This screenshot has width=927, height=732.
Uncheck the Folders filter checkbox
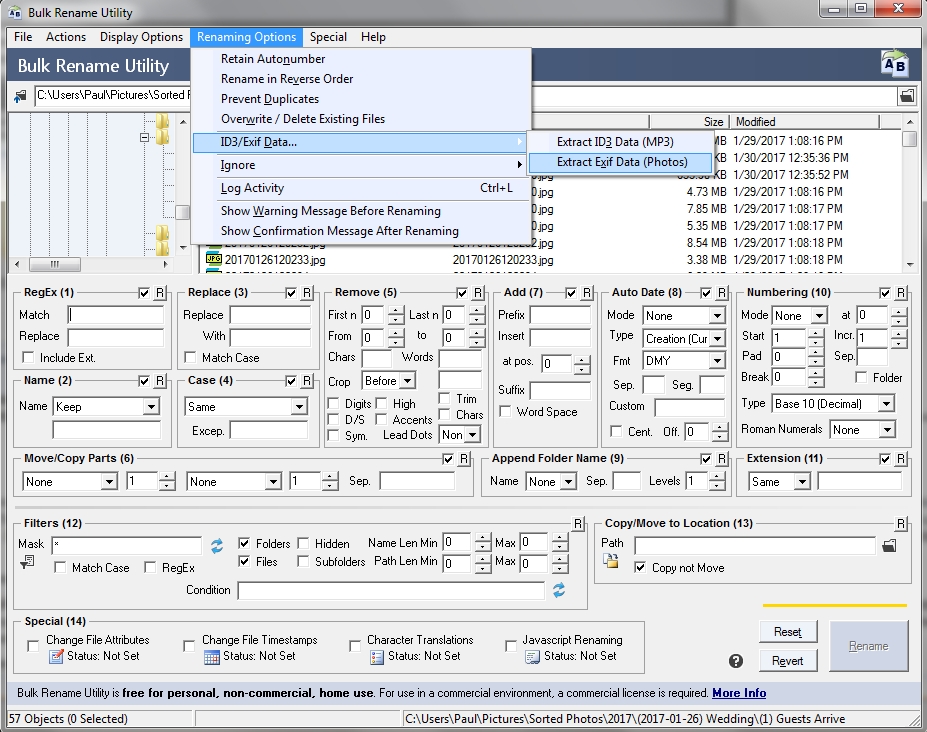point(244,543)
